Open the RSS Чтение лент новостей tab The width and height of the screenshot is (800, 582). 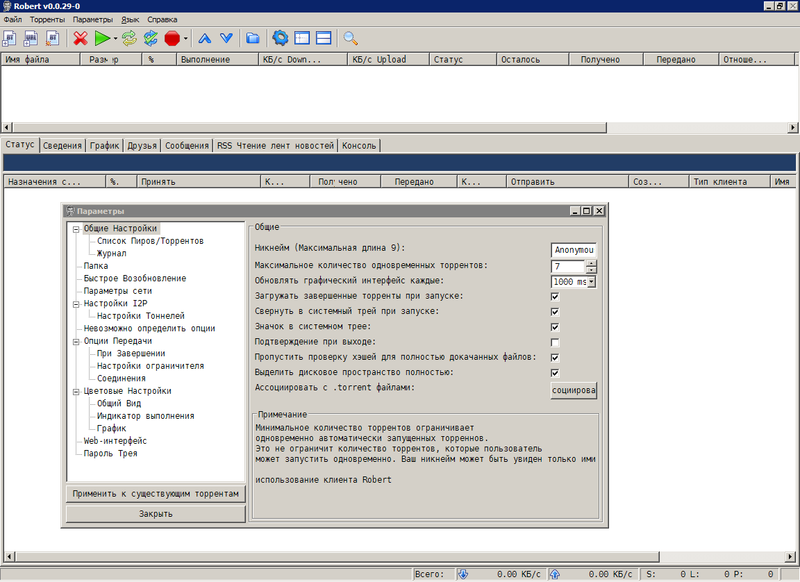[x=276, y=145]
